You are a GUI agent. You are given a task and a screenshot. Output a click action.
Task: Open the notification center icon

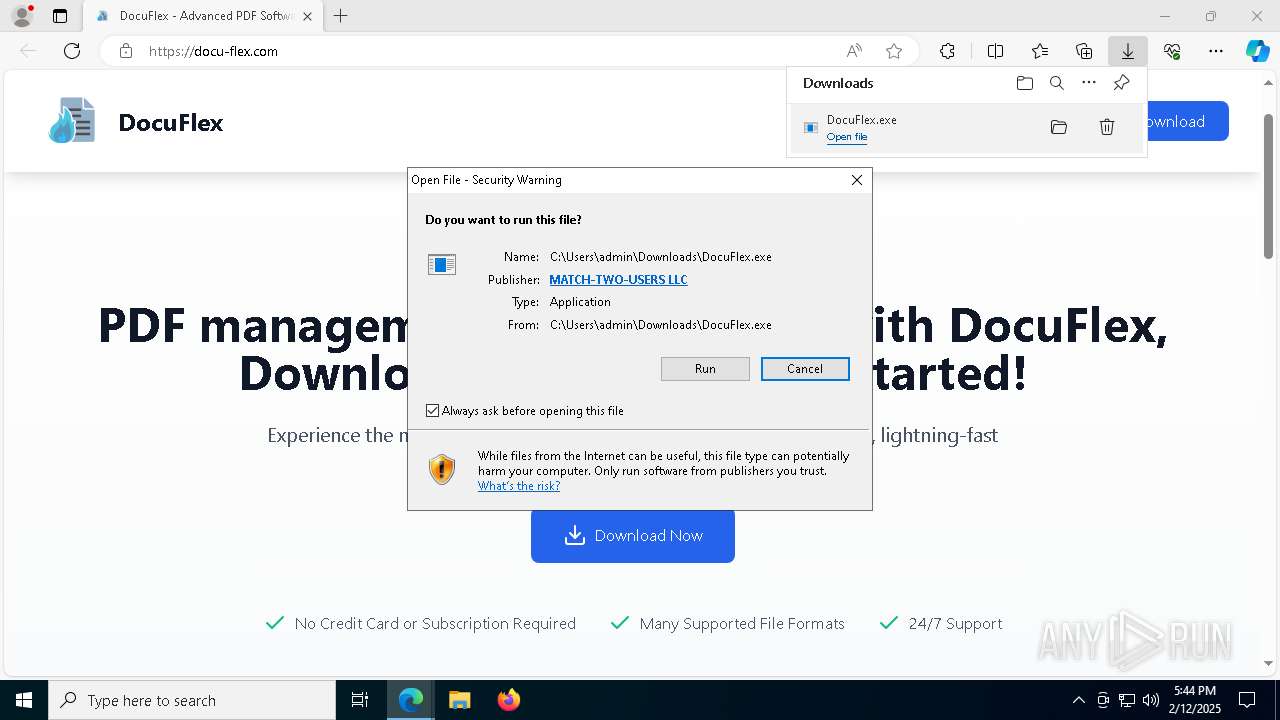[x=1247, y=700]
